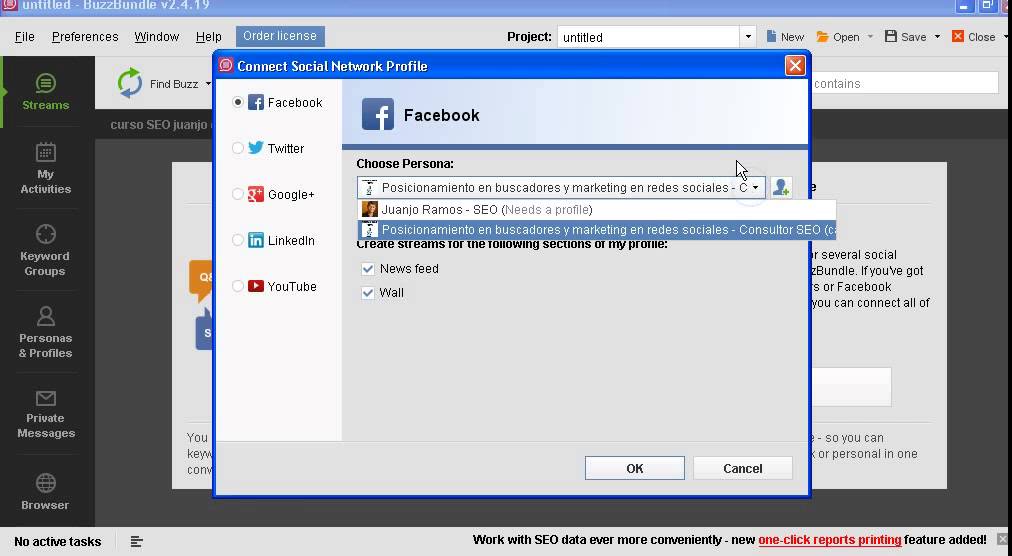Image resolution: width=1012 pixels, height=556 pixels.
Task: Expand the Save button dropdown arrow
Action: [x=937, y=37]
